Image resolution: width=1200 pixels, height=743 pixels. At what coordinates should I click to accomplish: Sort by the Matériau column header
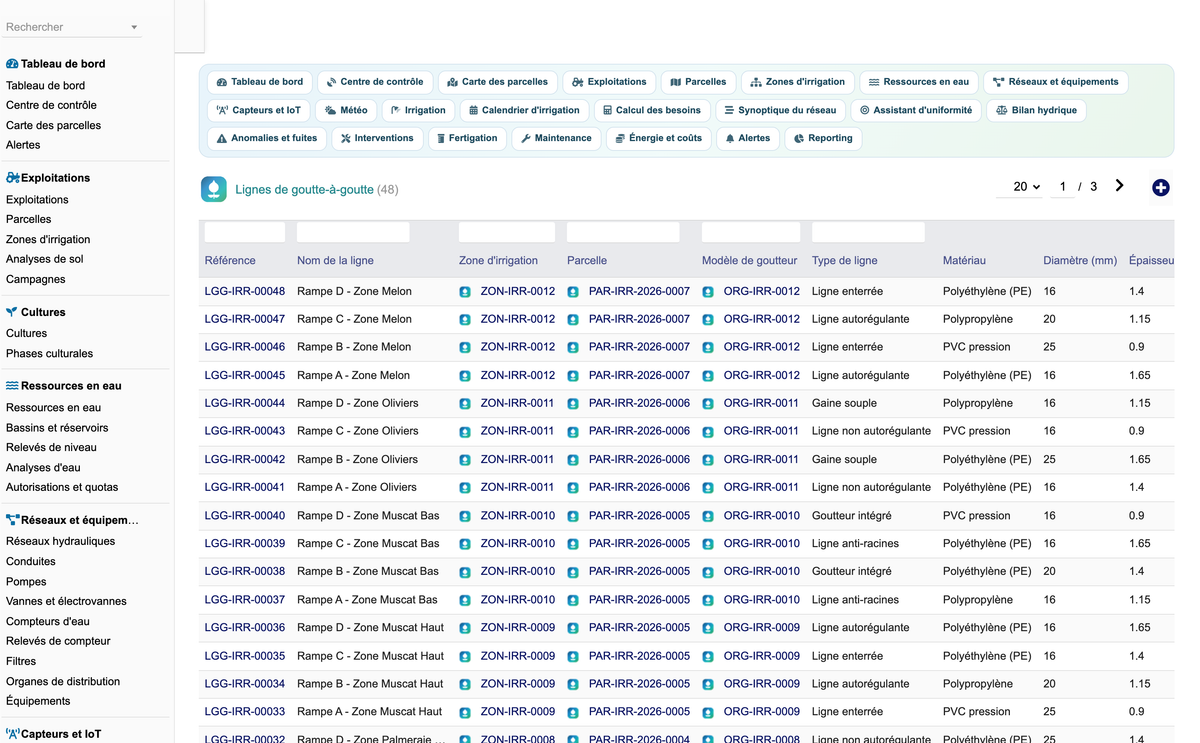[964, 260]
